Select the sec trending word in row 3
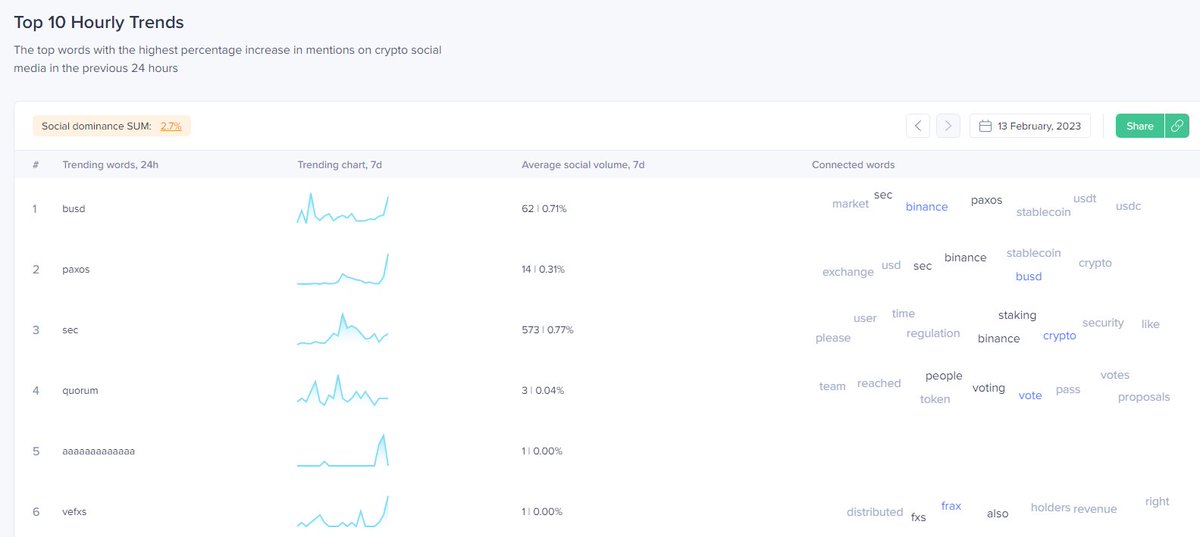Viewport: 1200px width, 537px height. 71,330
